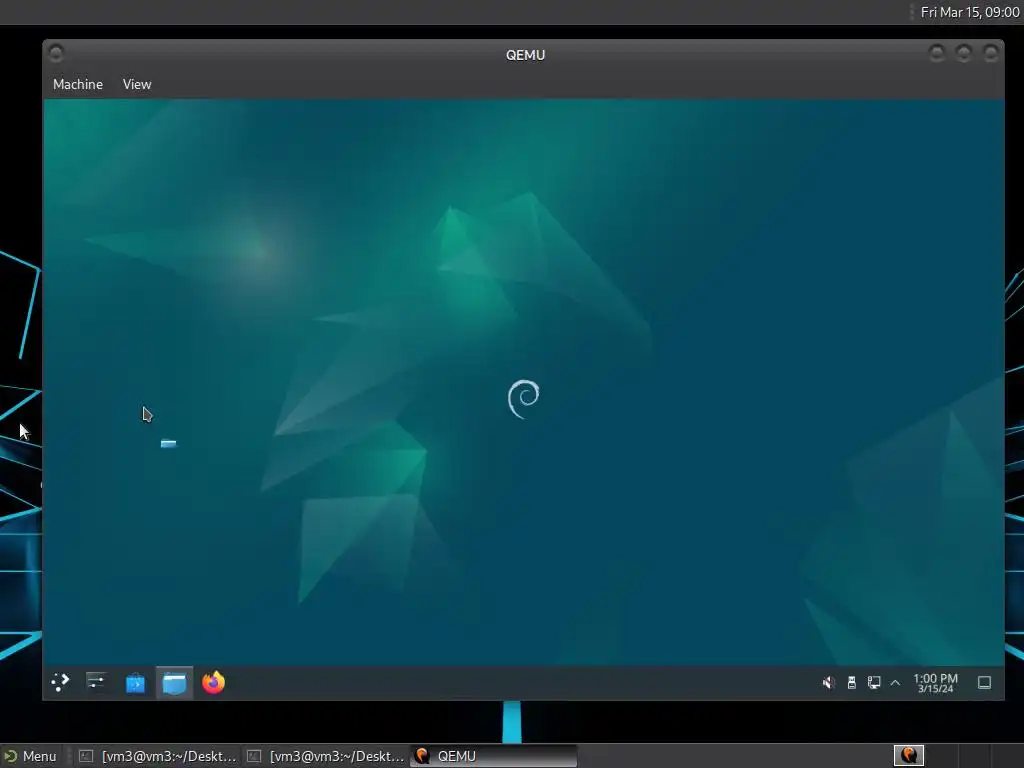Viewport: 1024px width, 768px height.
Task: Minimize the QEMU window
Action: click(936, 53)
